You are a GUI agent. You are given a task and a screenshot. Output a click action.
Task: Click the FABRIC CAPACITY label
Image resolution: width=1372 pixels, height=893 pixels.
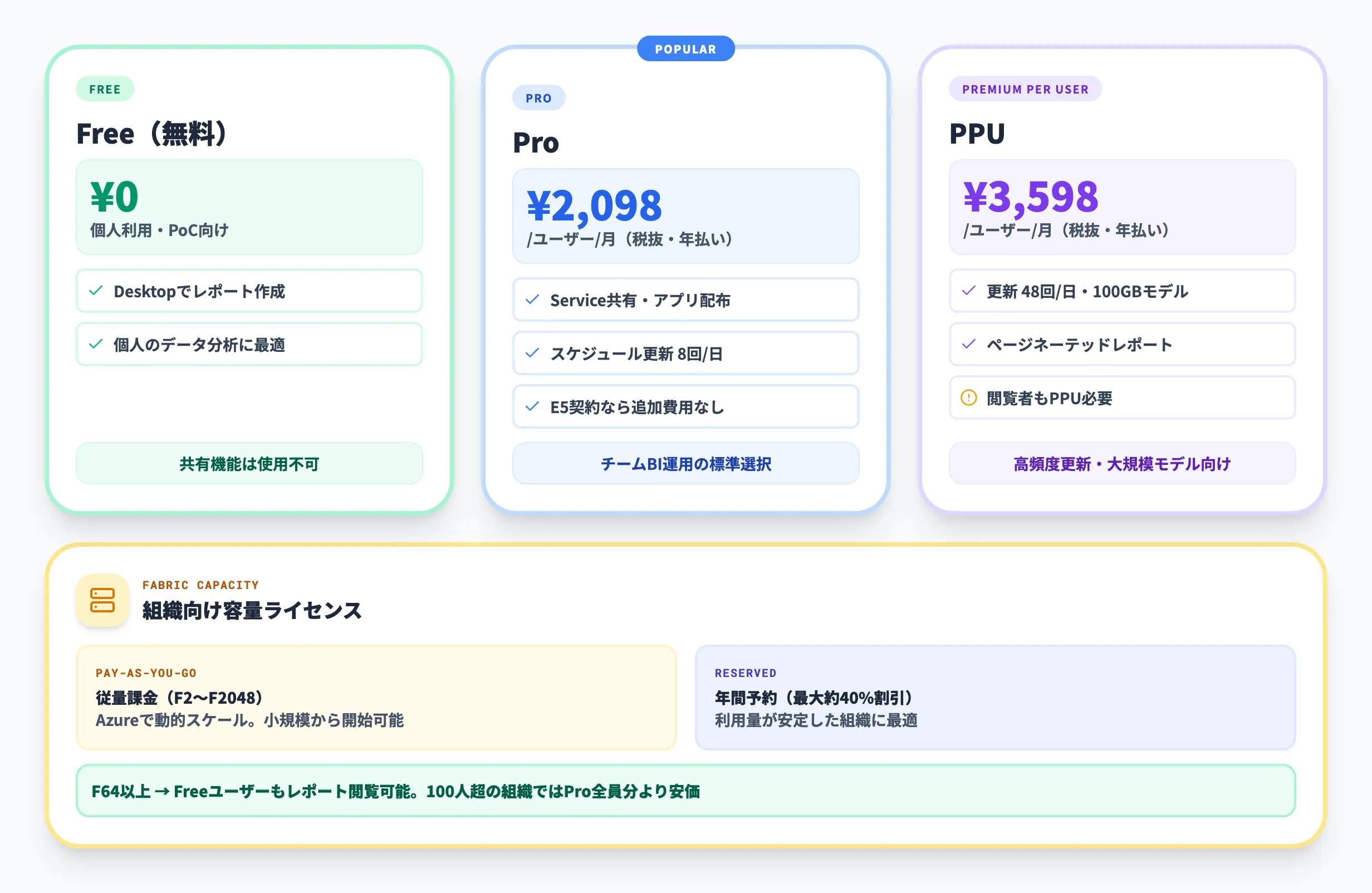(x=200, y=585)
